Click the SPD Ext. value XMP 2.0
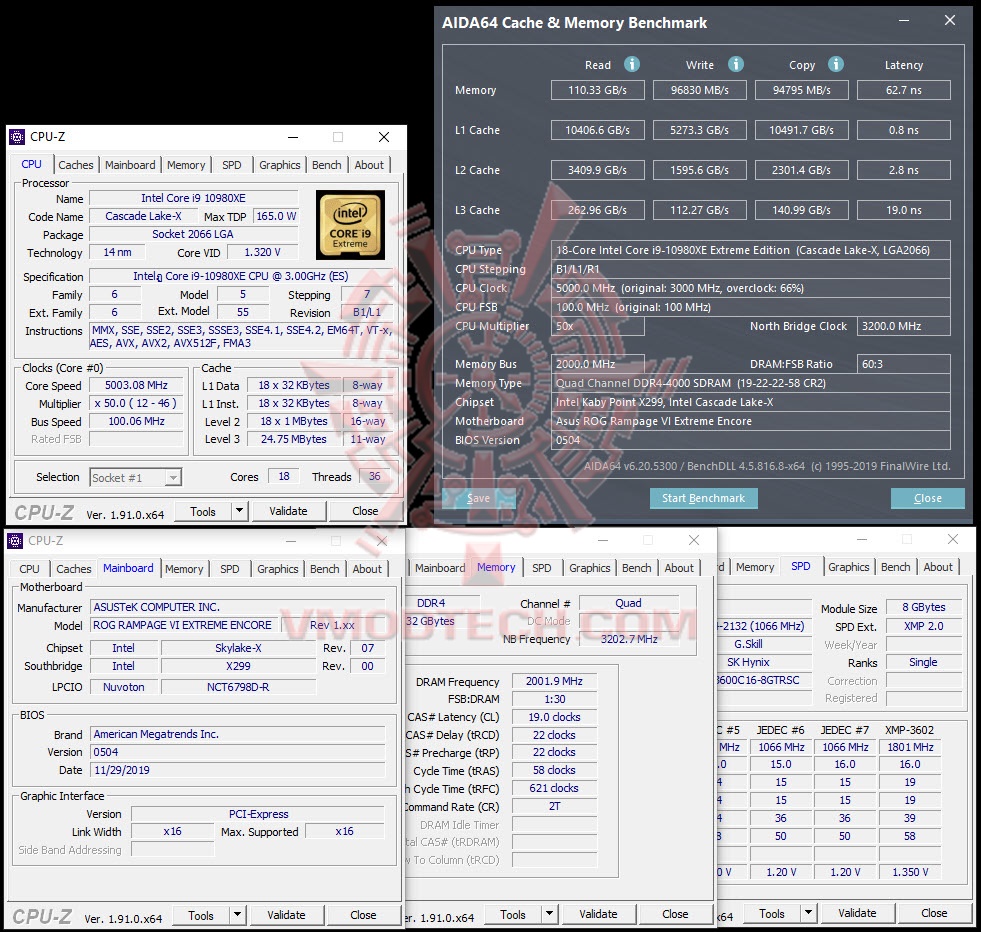Image resolution: width=981 pixels, height=932 pixels. tap(923, 626)
